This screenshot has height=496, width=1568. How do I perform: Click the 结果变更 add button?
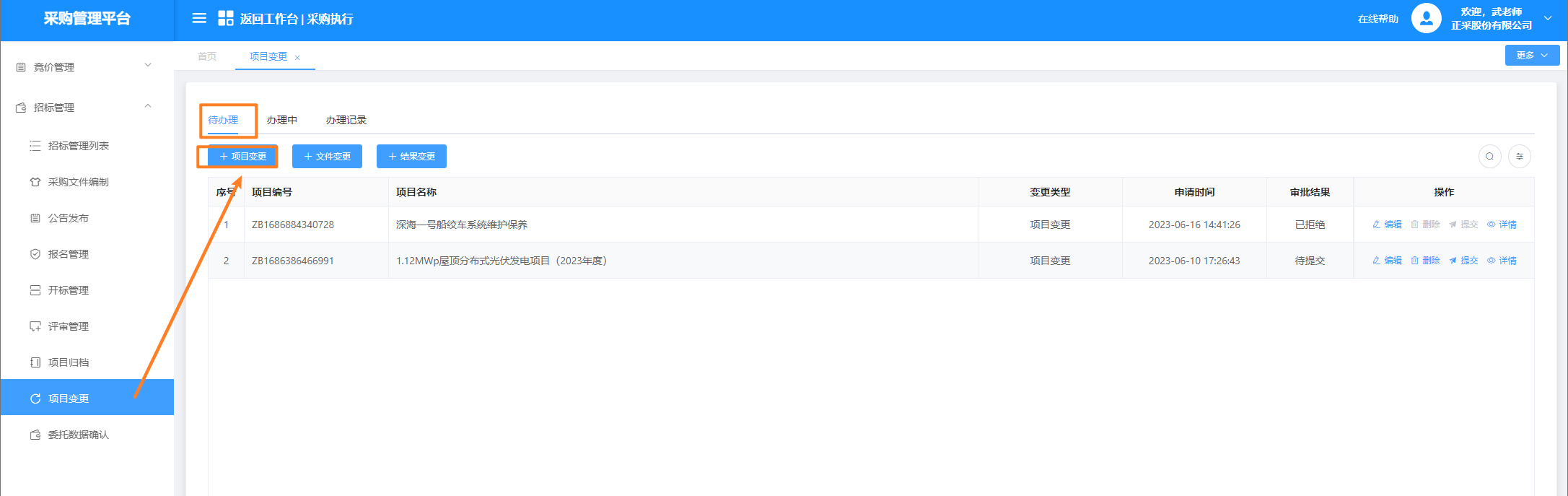[411, 157]
